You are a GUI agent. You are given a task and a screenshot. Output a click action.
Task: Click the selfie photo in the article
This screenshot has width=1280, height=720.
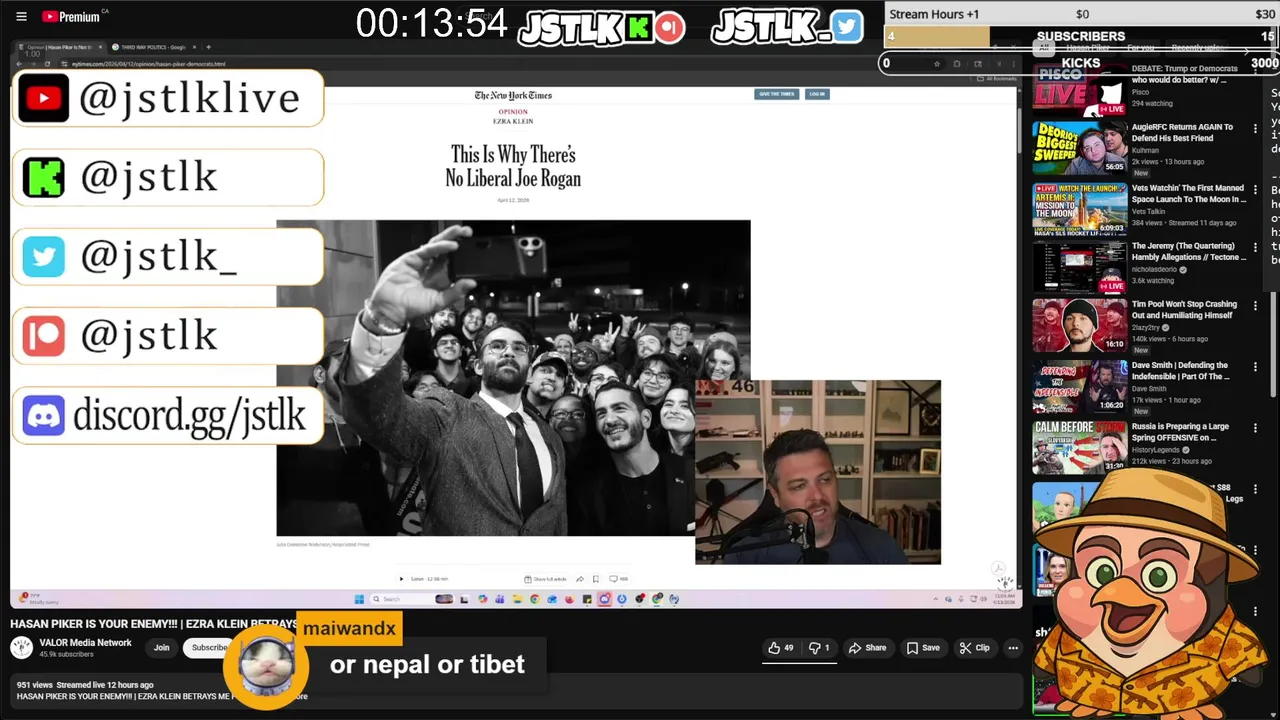(x=513, y=378)
